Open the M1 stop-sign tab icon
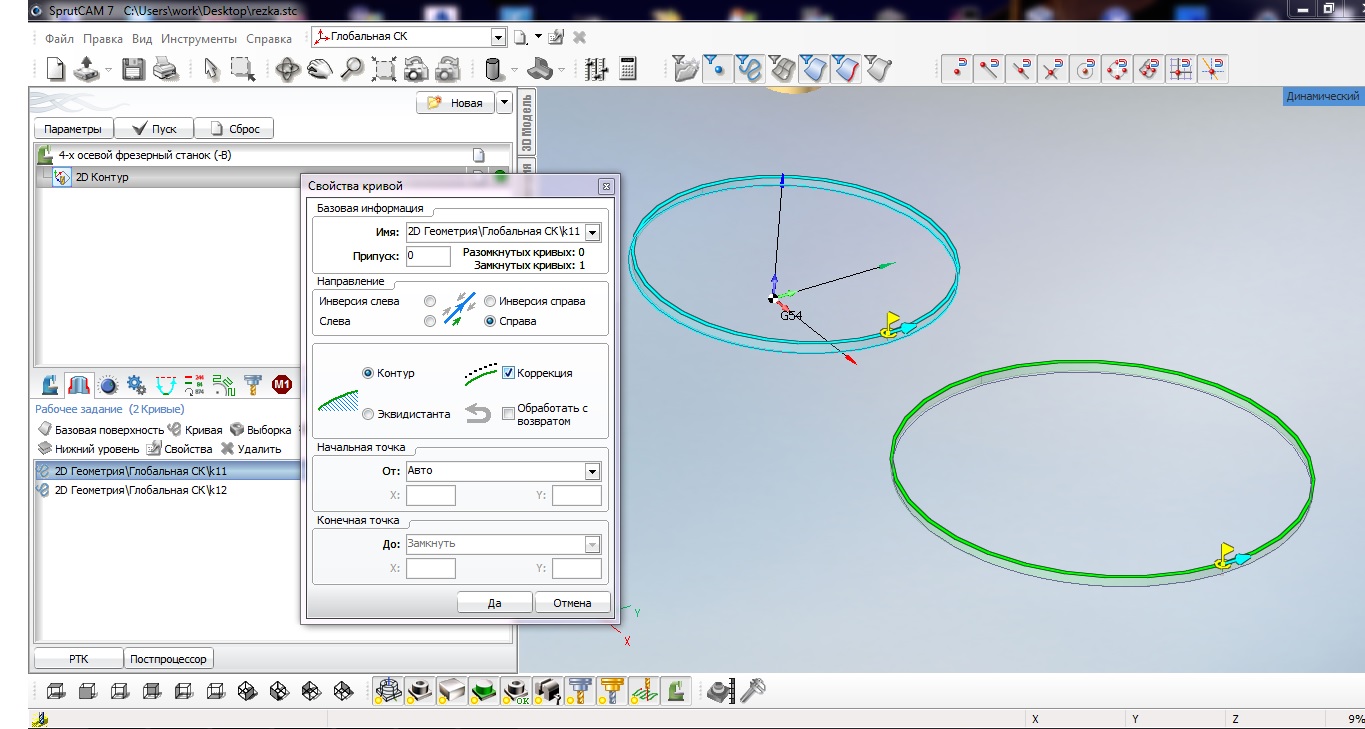The width and height of the screenshot is (1365, 729). coord(282,385)
